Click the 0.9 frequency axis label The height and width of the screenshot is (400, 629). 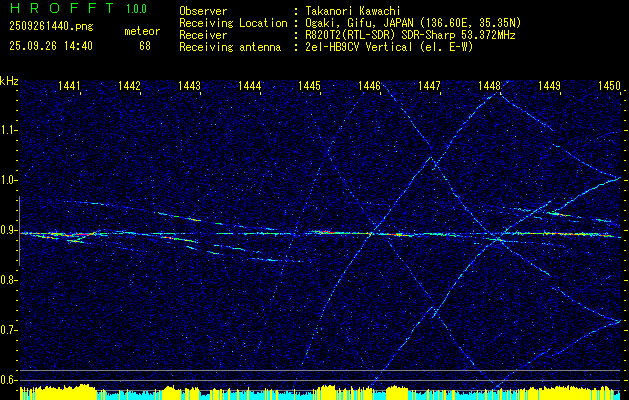(x=7, y=230)
